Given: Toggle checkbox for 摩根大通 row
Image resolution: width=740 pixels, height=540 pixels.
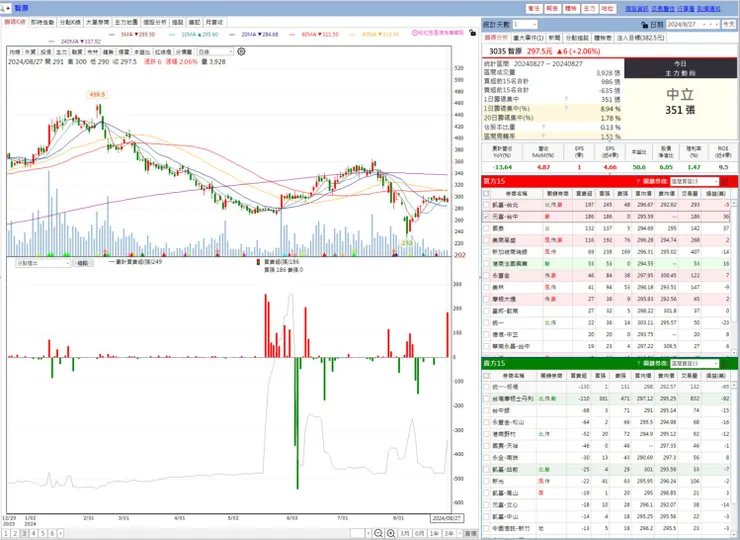Looking at the screenshot, I should [x=486, y=299].
